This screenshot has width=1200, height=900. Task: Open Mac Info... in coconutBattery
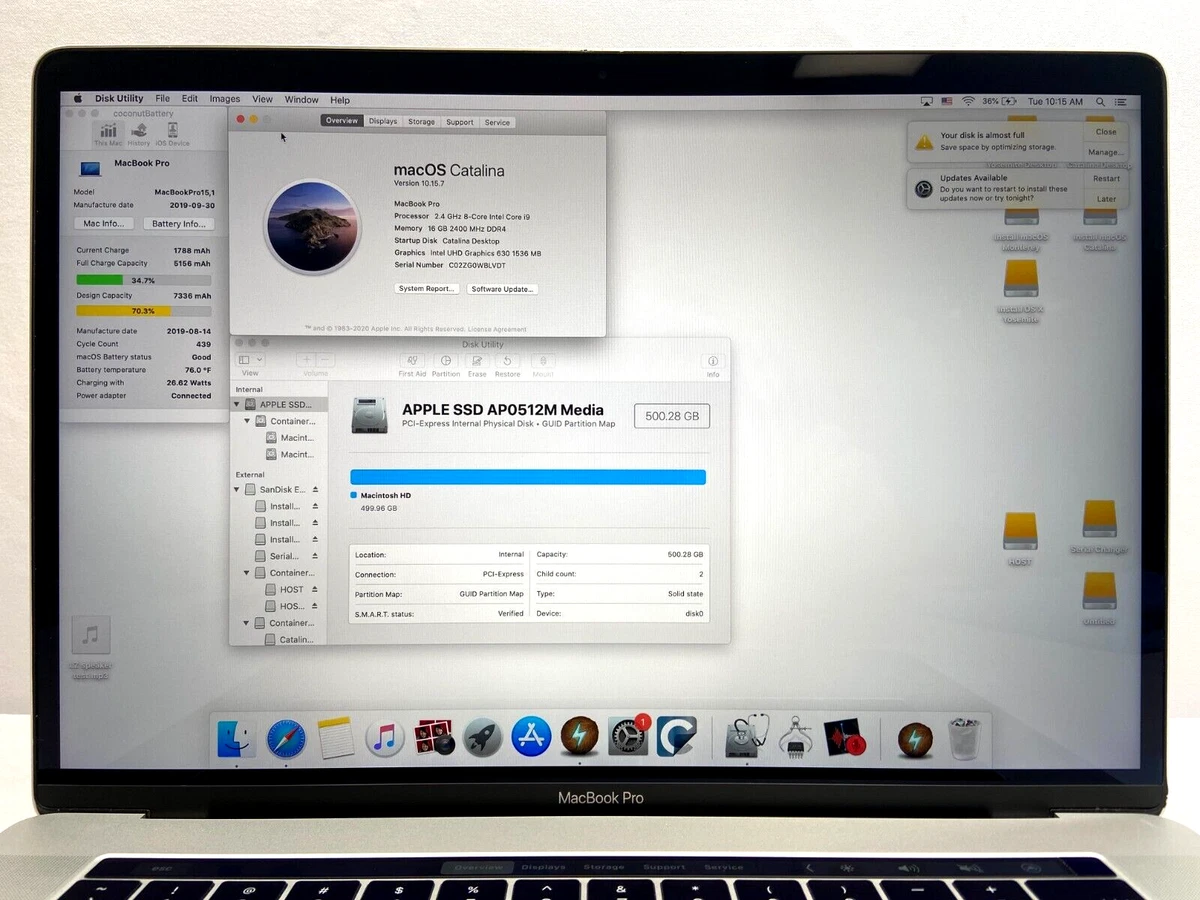pos(104,224)
